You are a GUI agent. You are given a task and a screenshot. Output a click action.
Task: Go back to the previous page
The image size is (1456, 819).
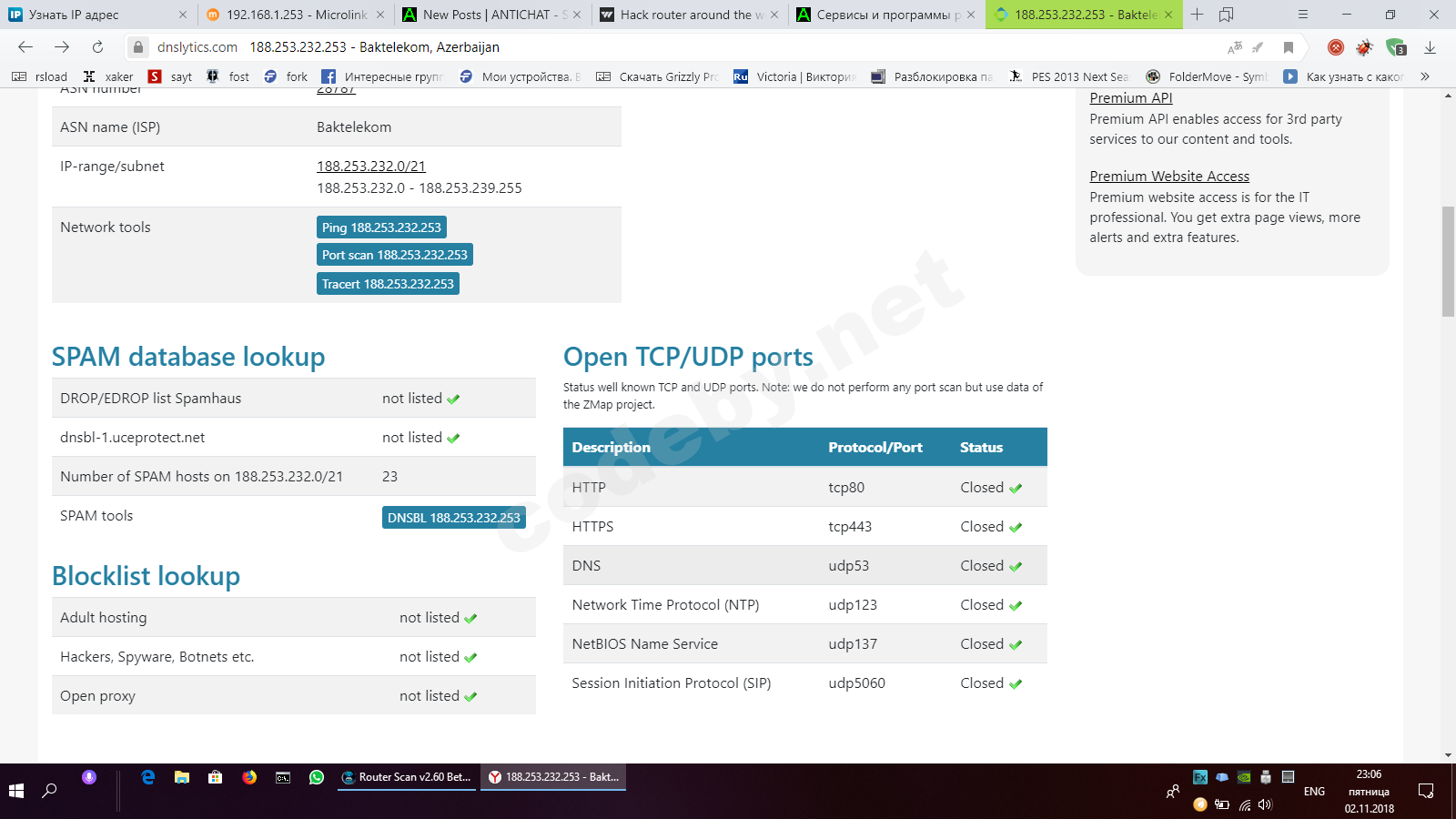pos(25,47)
